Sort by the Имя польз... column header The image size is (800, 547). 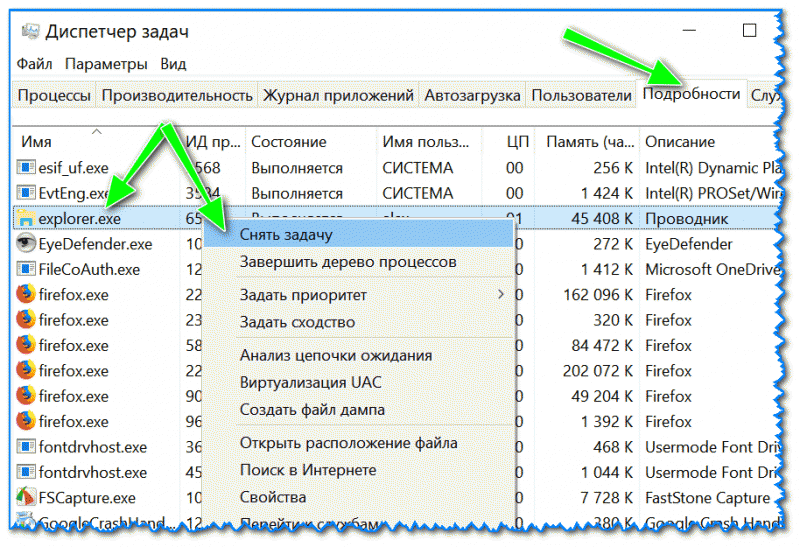[x=430, y=141]
